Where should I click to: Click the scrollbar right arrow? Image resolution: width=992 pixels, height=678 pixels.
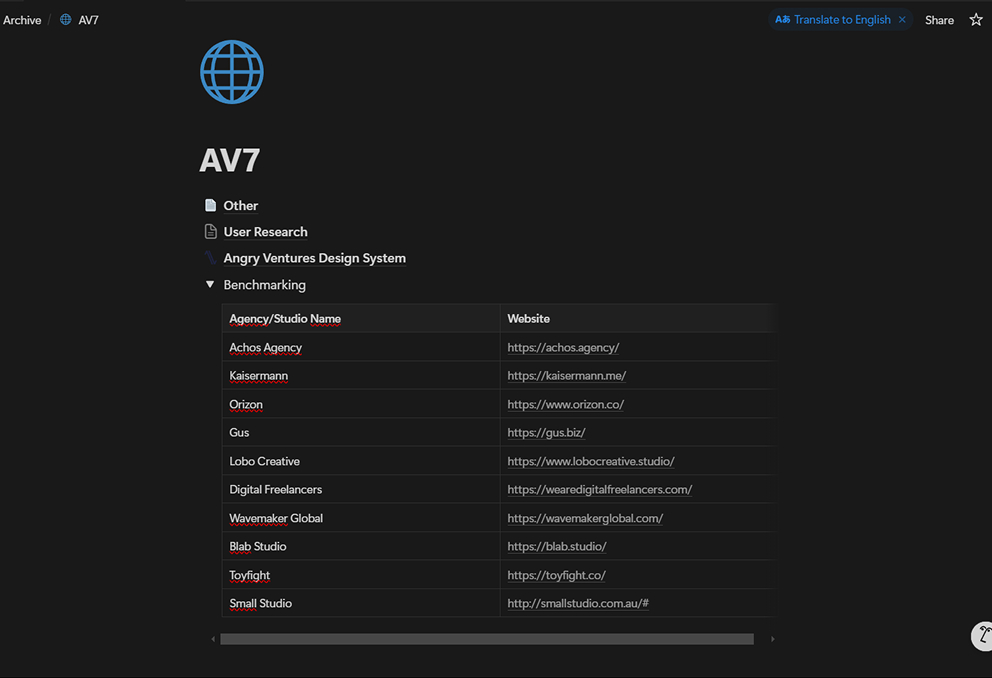point(772,639)
